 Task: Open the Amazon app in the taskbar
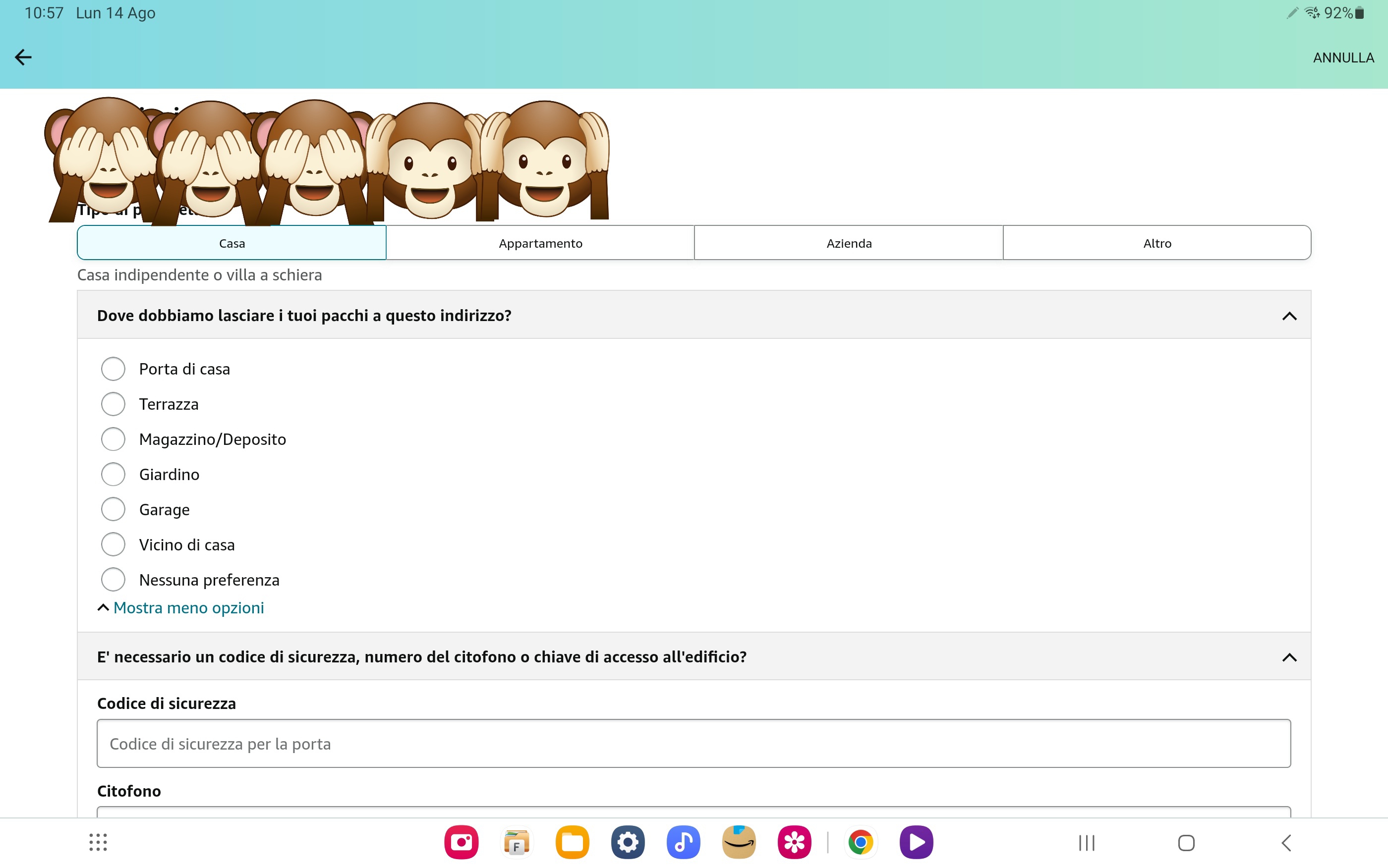pyautogui.click(x=739, y=842)
